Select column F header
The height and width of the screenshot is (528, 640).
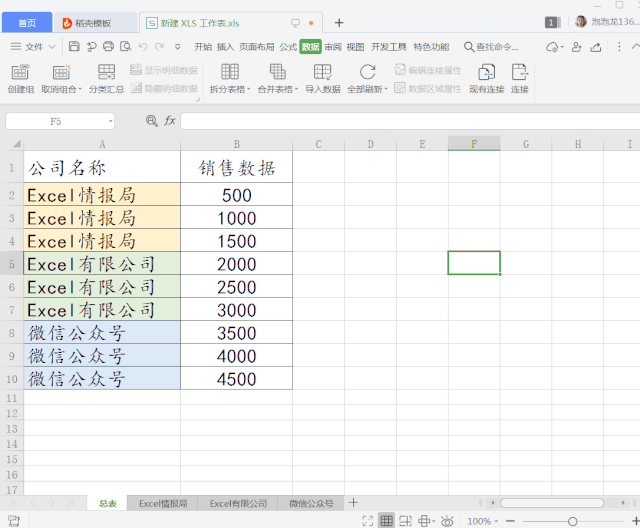point(474,144)
